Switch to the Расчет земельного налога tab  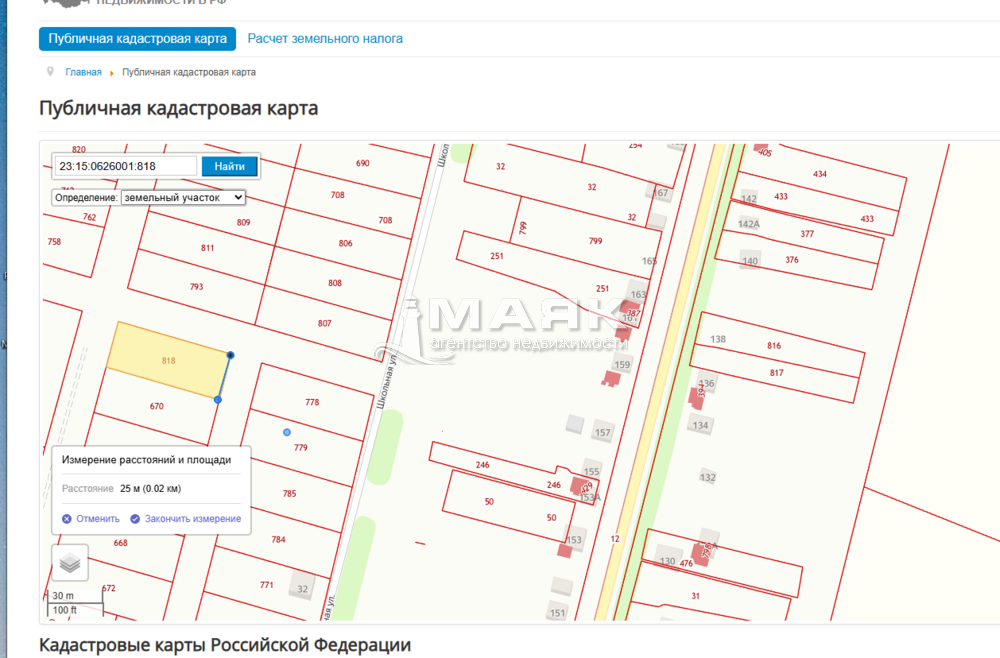click(x=325, y=39)
